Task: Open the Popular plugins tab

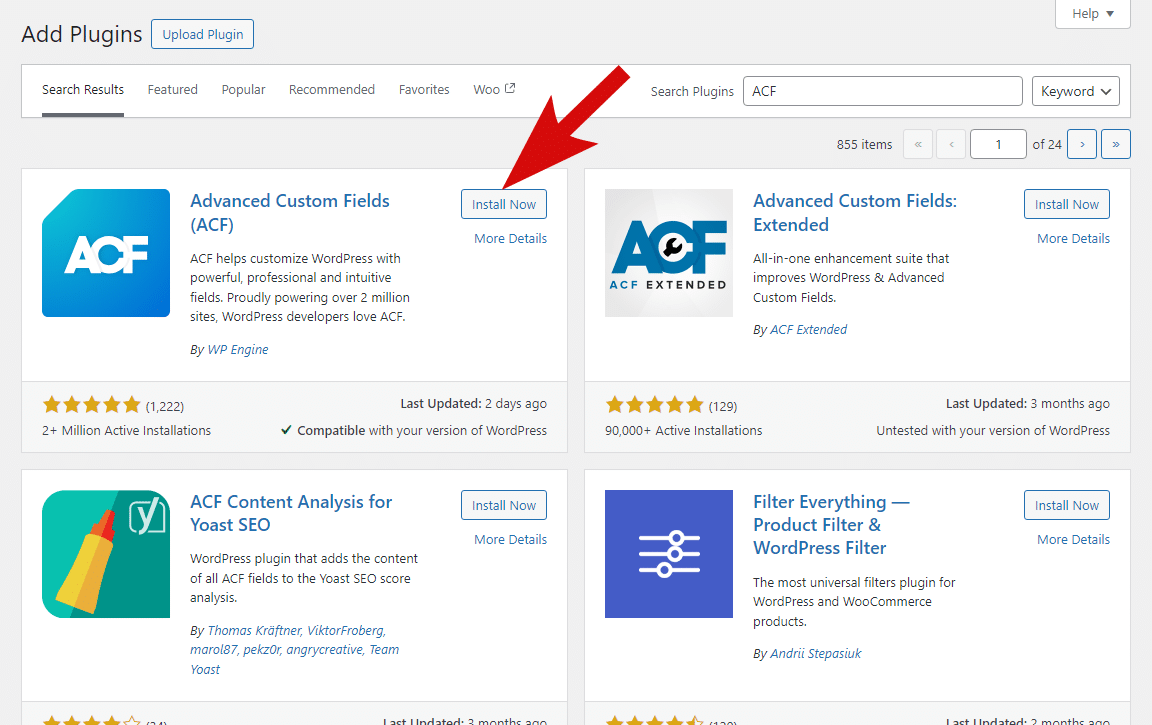Action: click(x=243, y=90)
